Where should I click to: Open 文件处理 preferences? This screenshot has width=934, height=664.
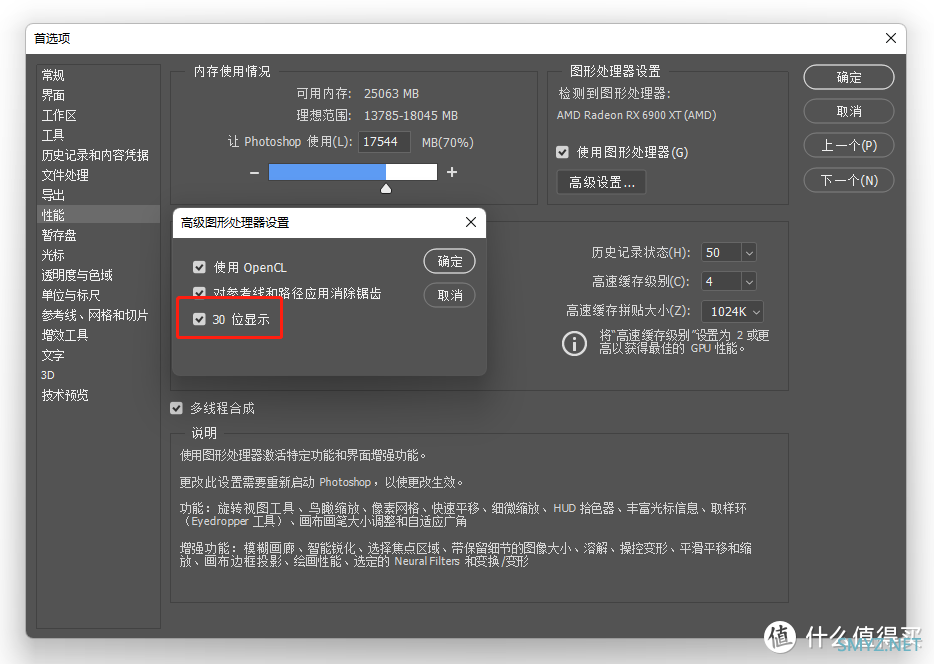point(65,175)
